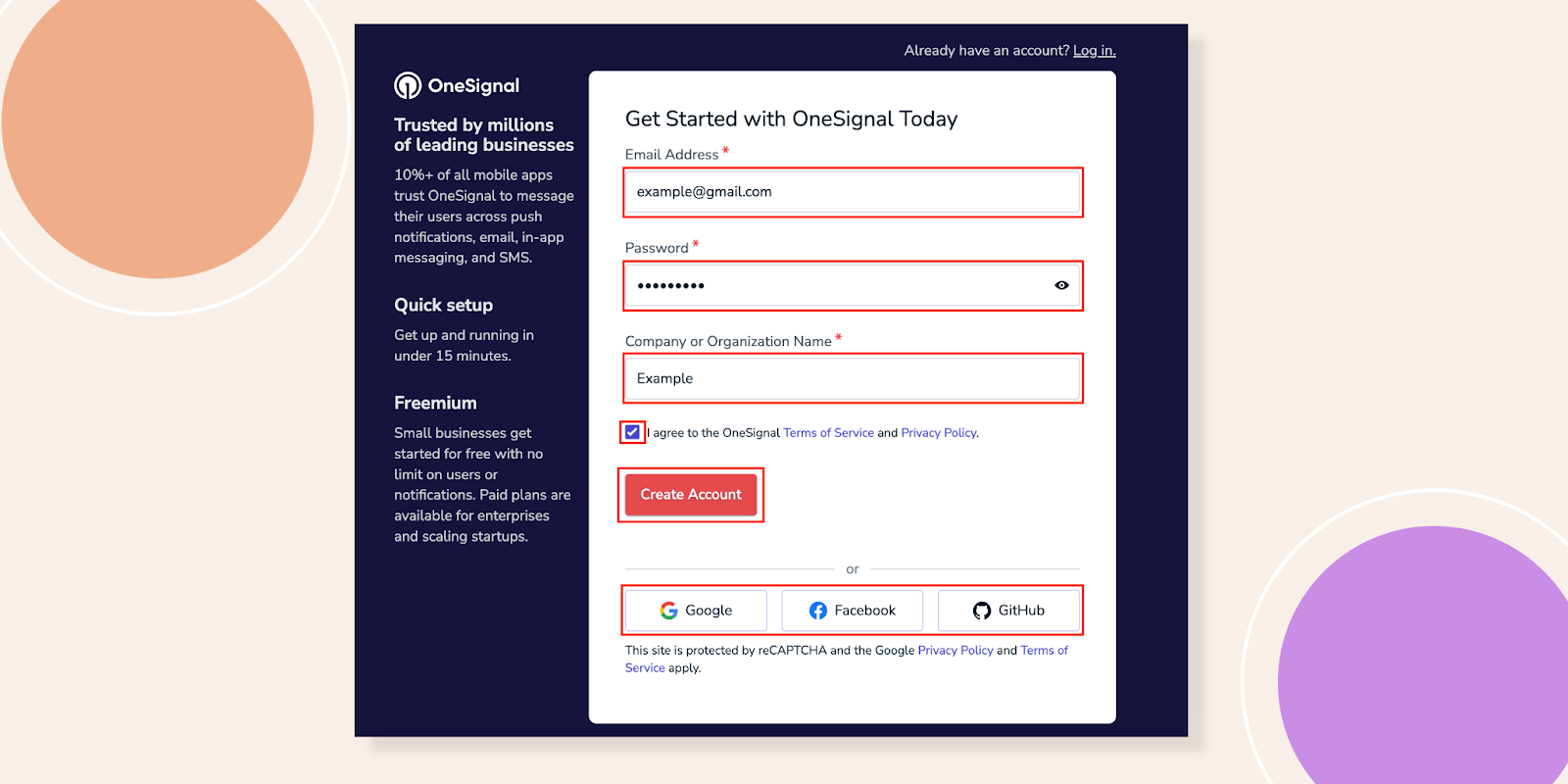Click the OneSignal logo icon
Screen dimensions: 1568x784
tap(408, 86)
